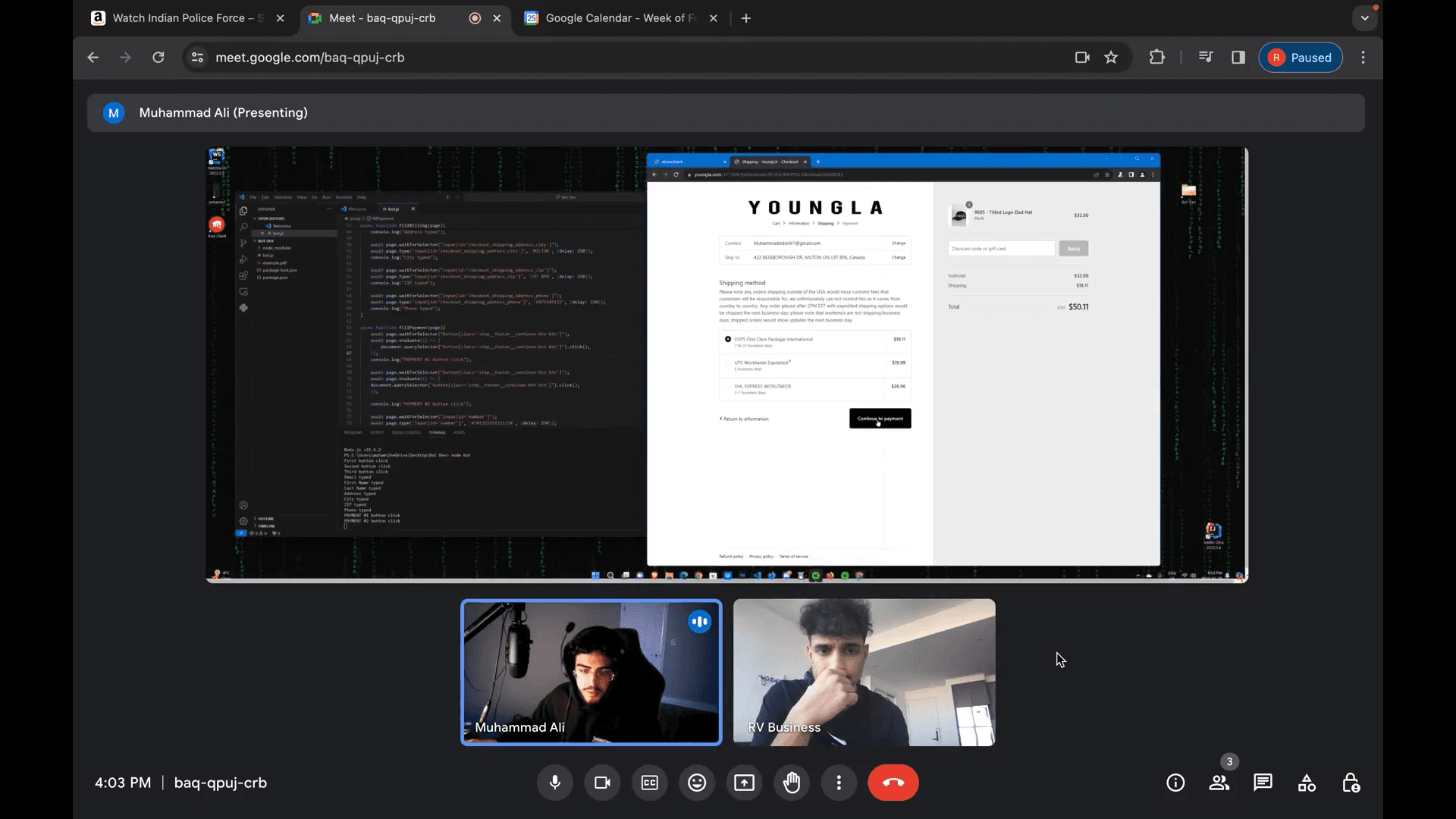
Task: Open the Paused profile menu
Action: [1301, 58]
